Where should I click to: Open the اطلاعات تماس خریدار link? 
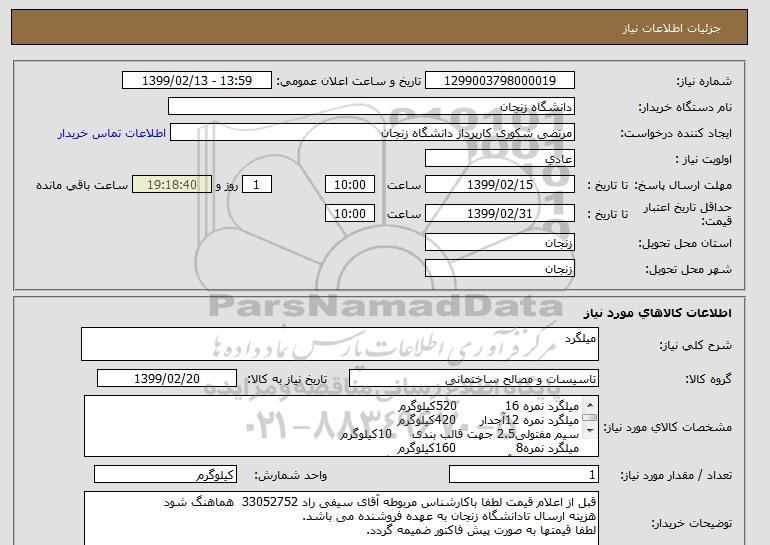[111, 134]
